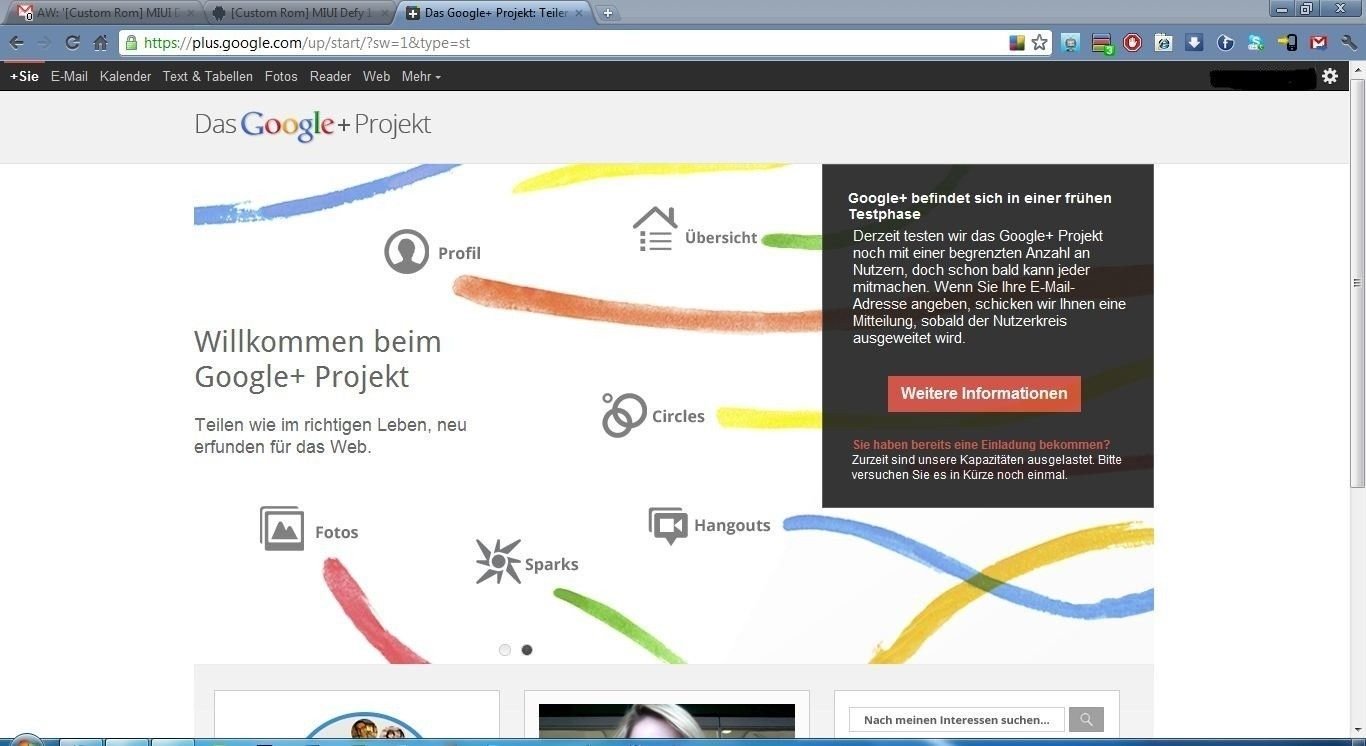1366x746 pixels.
Task: Click the blonde woman video thumbnail
Action: point(667,721)
